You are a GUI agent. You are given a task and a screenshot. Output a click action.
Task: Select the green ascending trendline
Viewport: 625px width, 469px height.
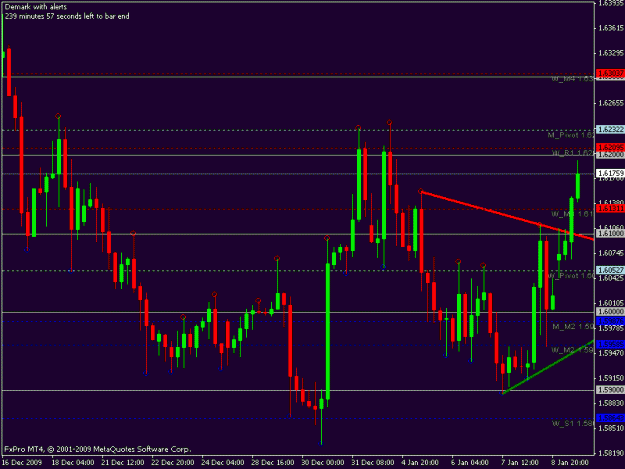(548, 367)
